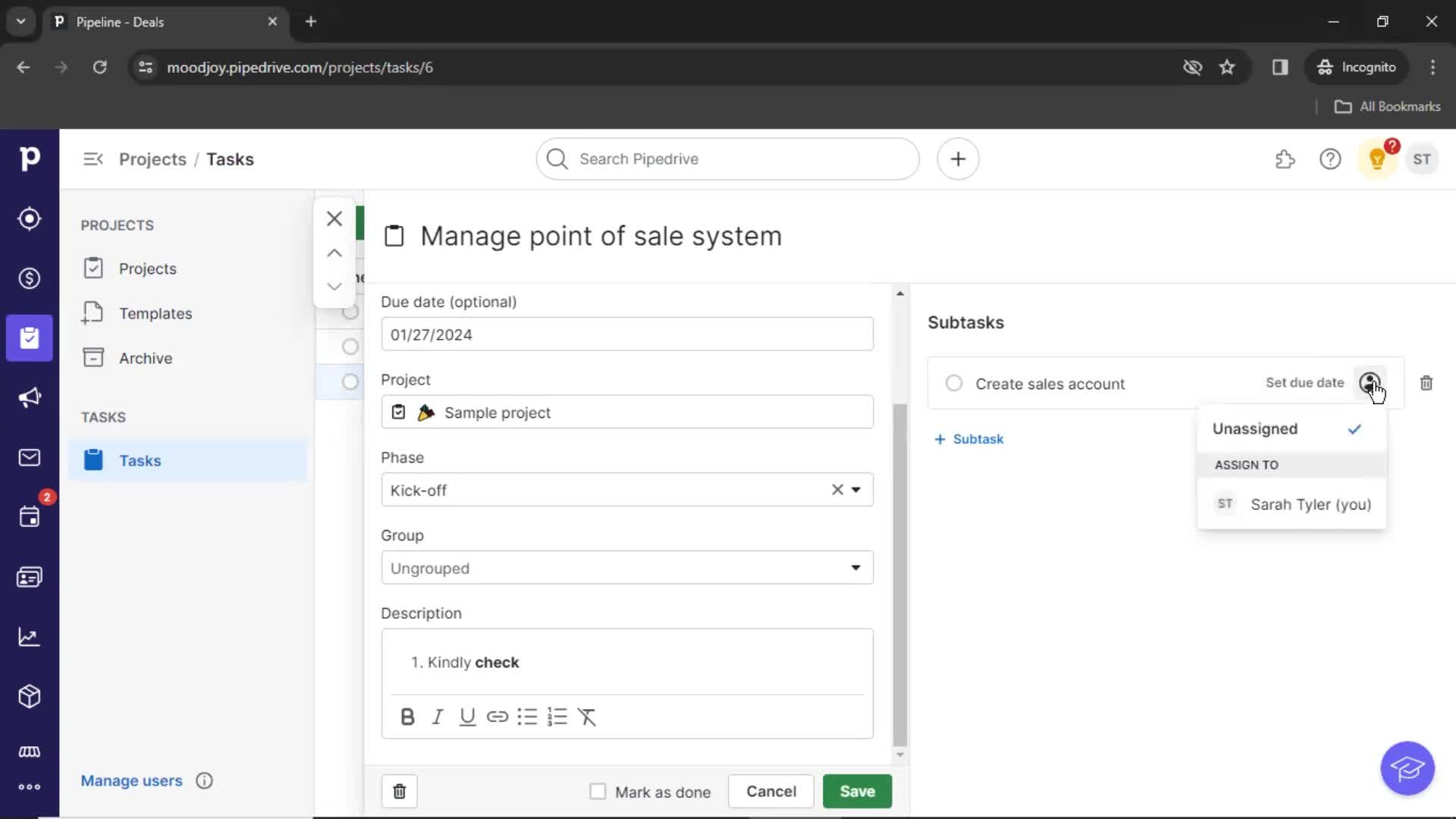Viewport: 1456px width, 819px height.
Task: Click the Save button
Action: click(x=857, y=791)
